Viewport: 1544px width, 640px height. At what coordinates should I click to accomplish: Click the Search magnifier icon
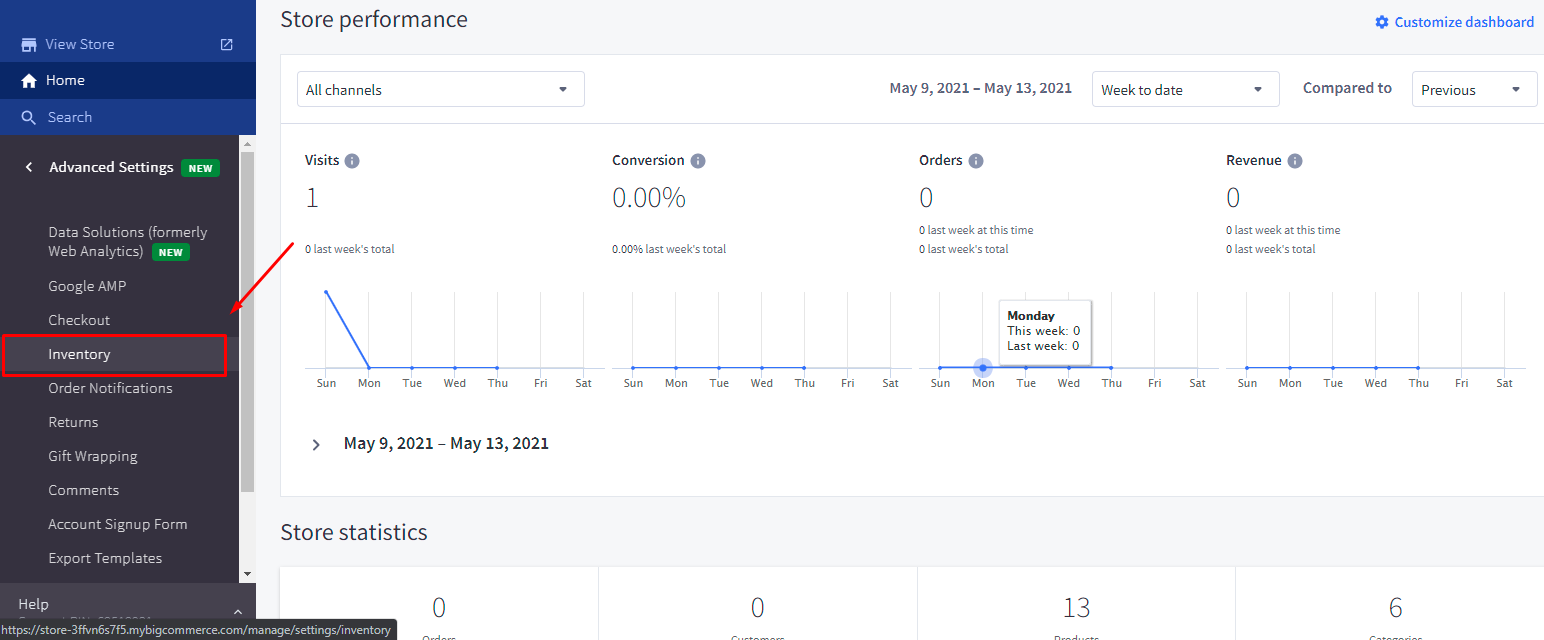[x=29, y=118]
